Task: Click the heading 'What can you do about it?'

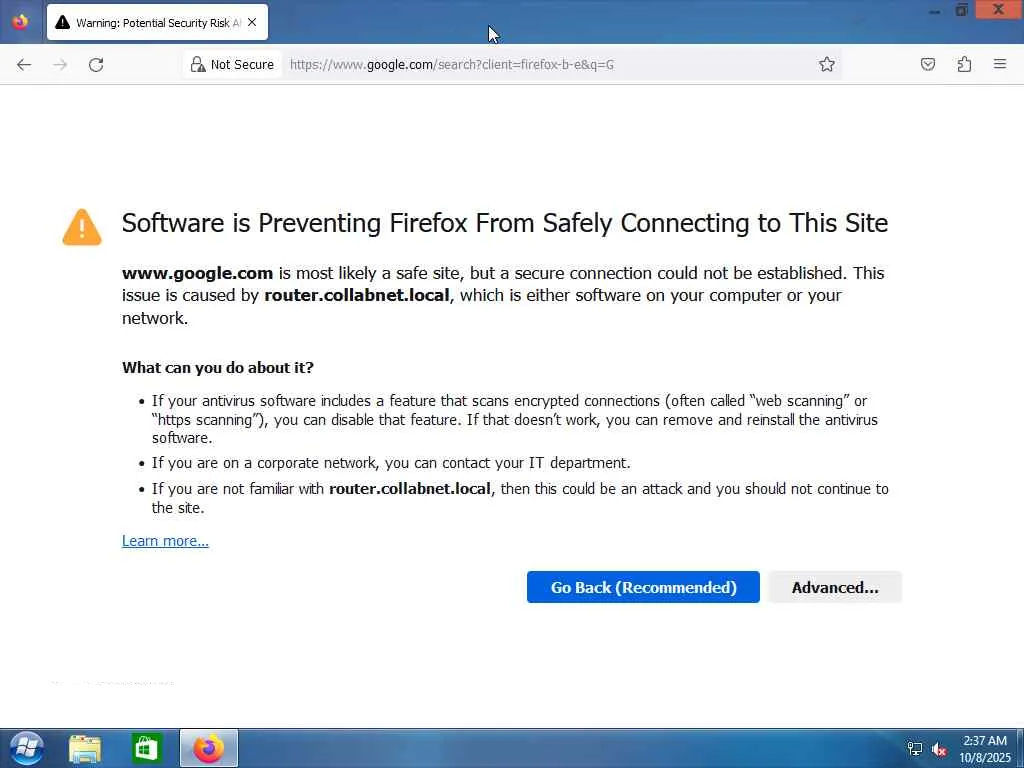Action: [x=217, y=368]
